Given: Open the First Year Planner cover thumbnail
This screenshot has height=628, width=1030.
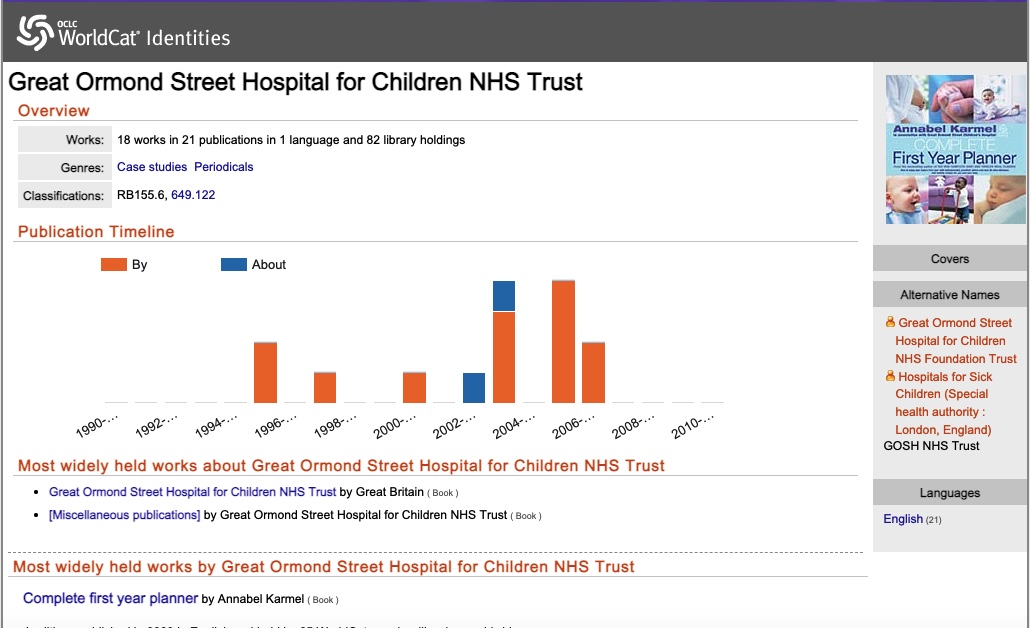Looking at the screenshot, I should tap(948, 149).
